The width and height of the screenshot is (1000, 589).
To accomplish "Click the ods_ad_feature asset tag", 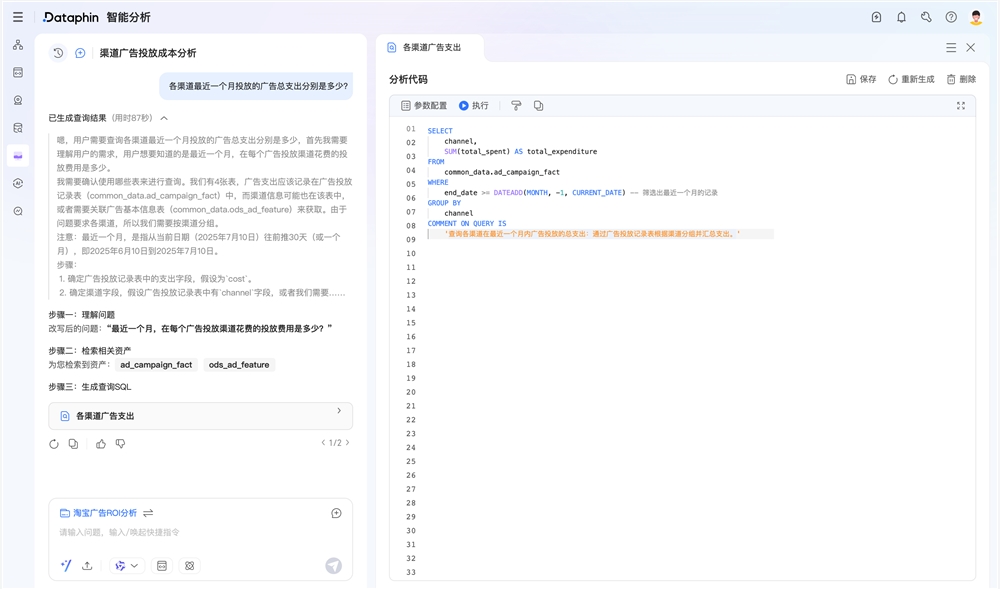I will [239, 365].
